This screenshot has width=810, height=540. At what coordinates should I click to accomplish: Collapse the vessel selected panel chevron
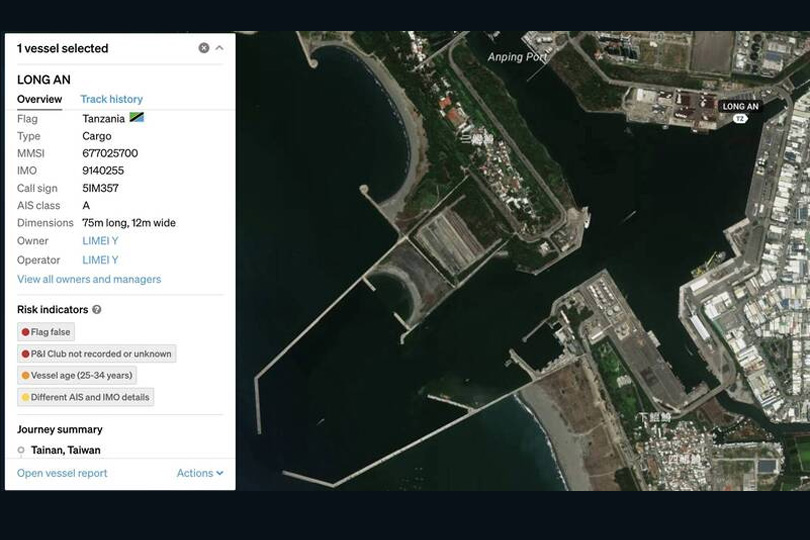(220, 48)
